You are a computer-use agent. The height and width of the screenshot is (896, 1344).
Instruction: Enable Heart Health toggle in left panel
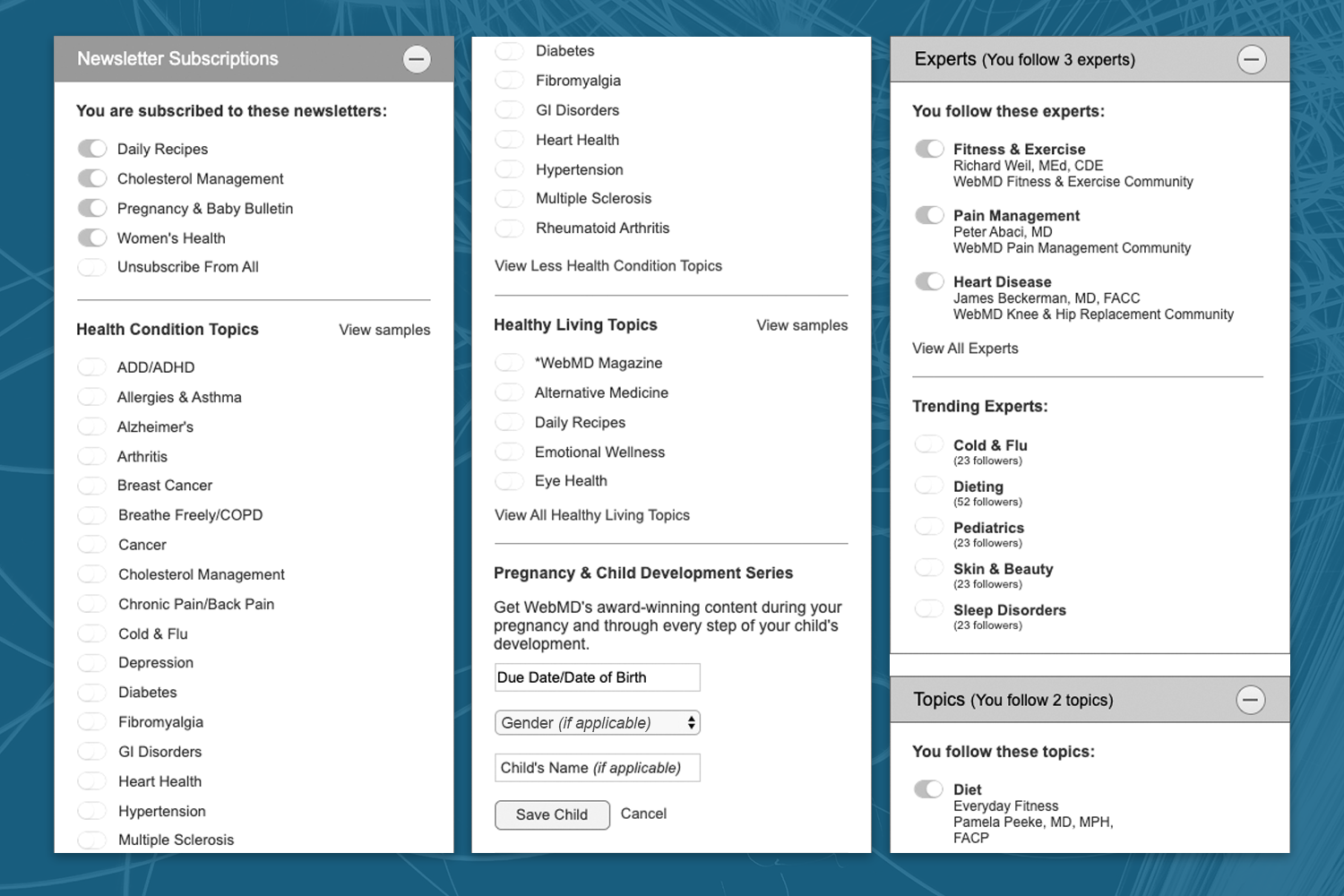[92, 781]
